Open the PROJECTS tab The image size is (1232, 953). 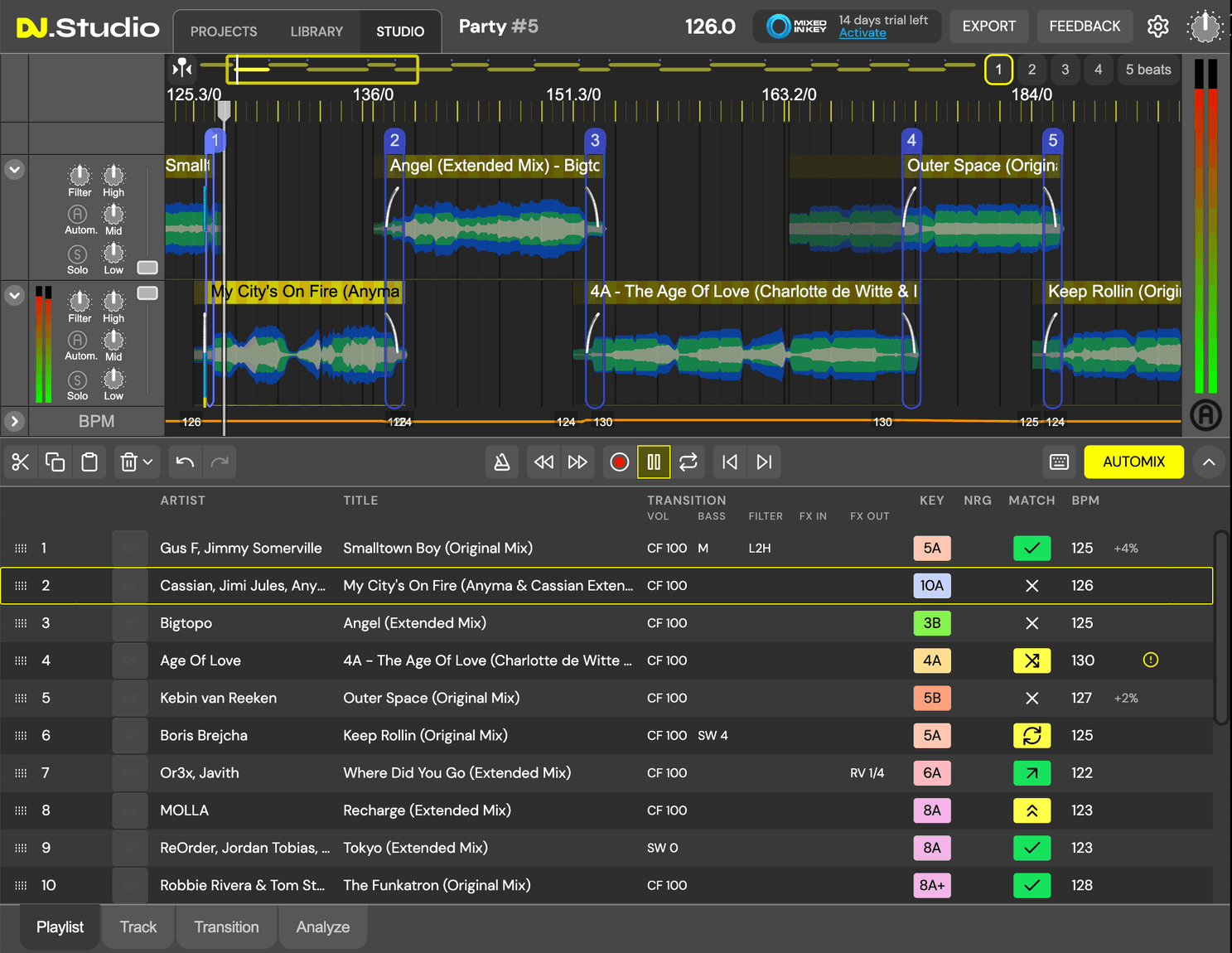pos(224,31)
